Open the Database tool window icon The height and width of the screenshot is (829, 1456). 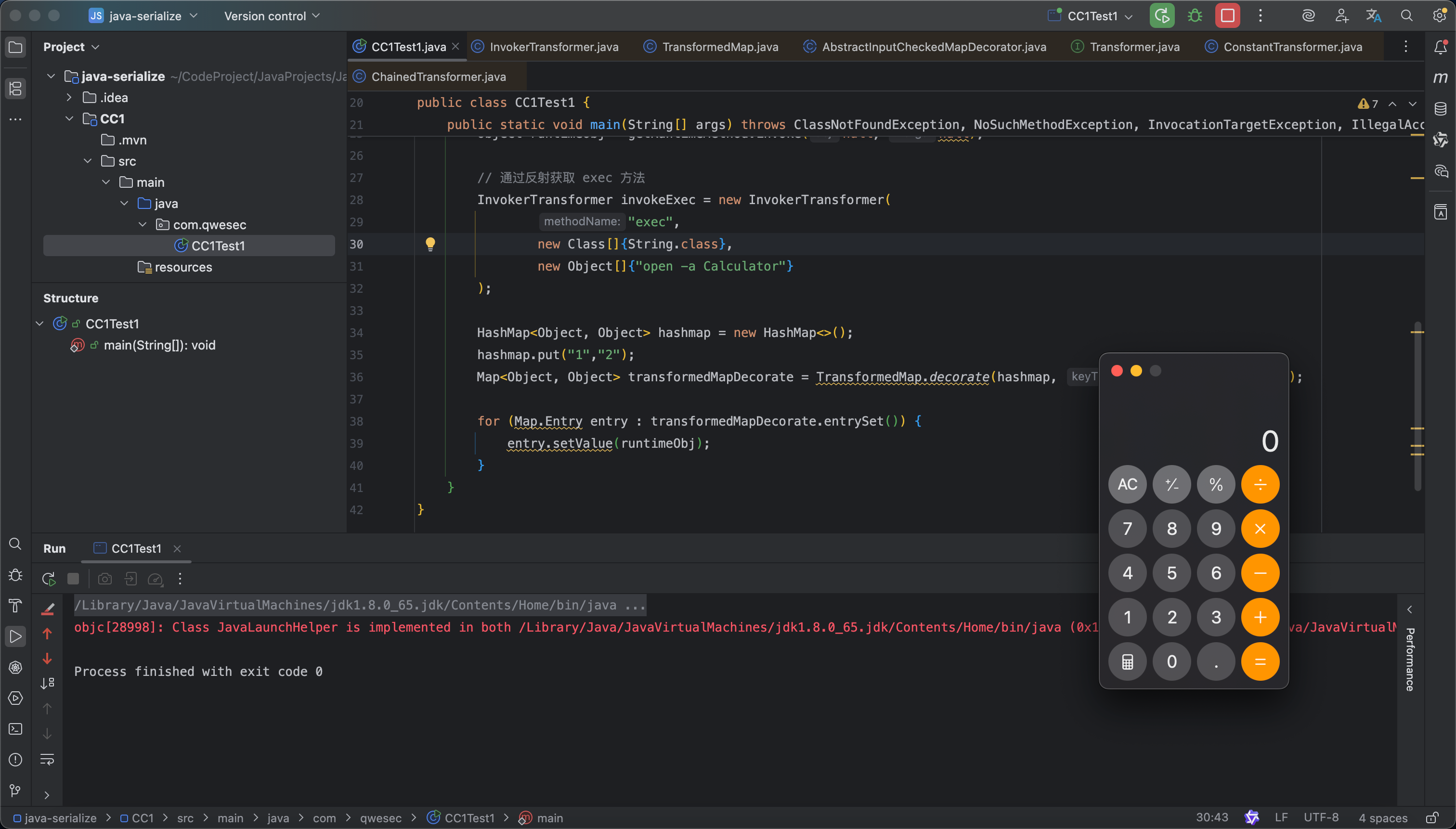(1440, 109)
